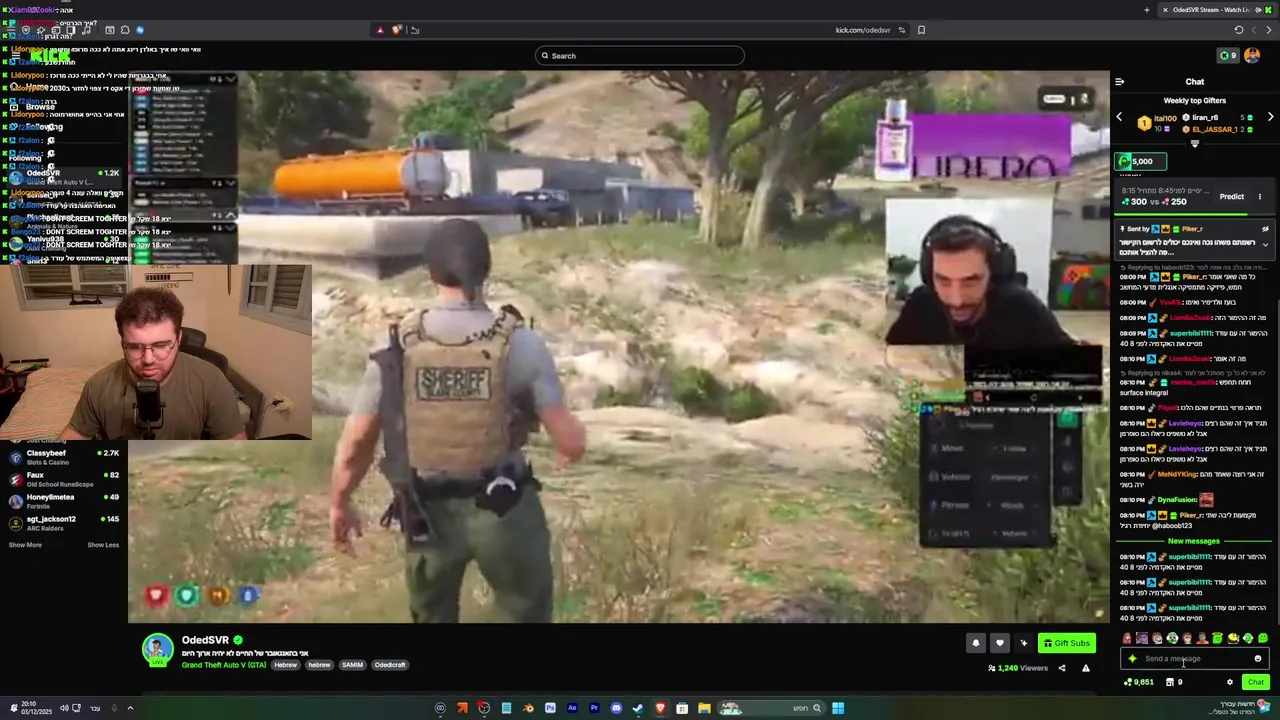Click Show More in sidebar

(x=25, y=545)
